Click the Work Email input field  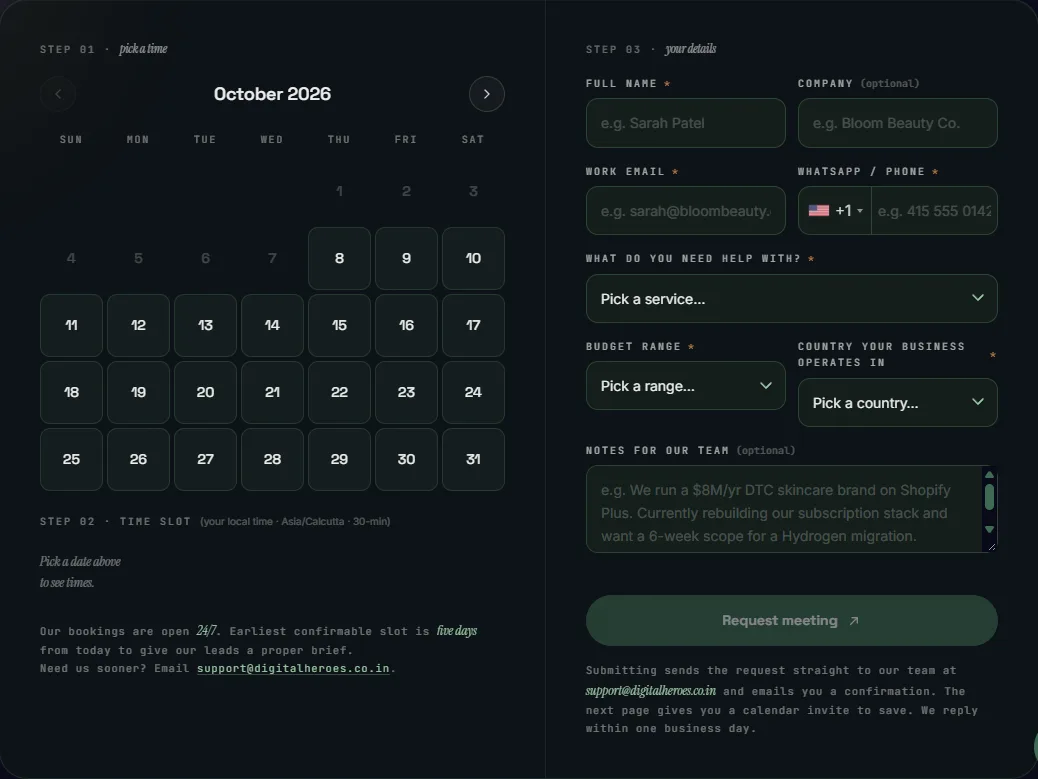coord(685,210)
